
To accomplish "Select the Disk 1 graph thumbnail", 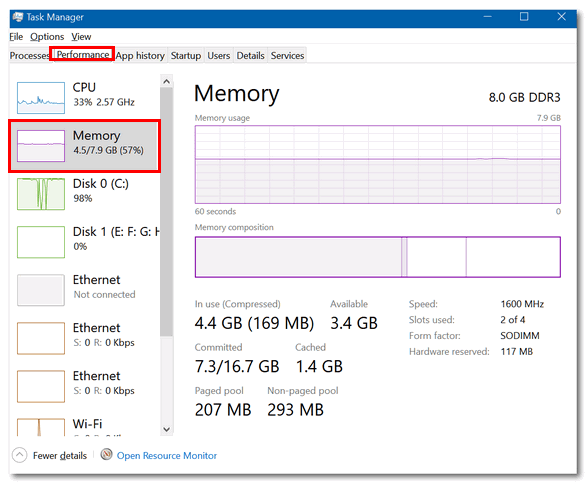I will (x=41, y=242).
